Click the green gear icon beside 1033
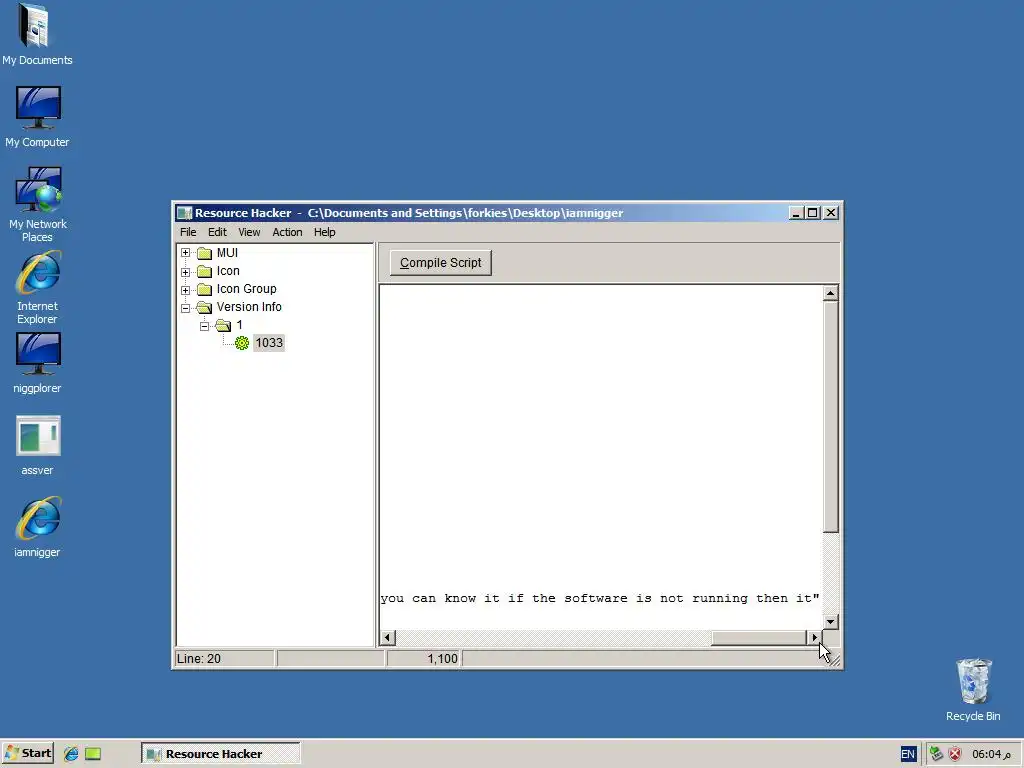The height and width of the screenshot is (768, 1024). click(242, 343)
